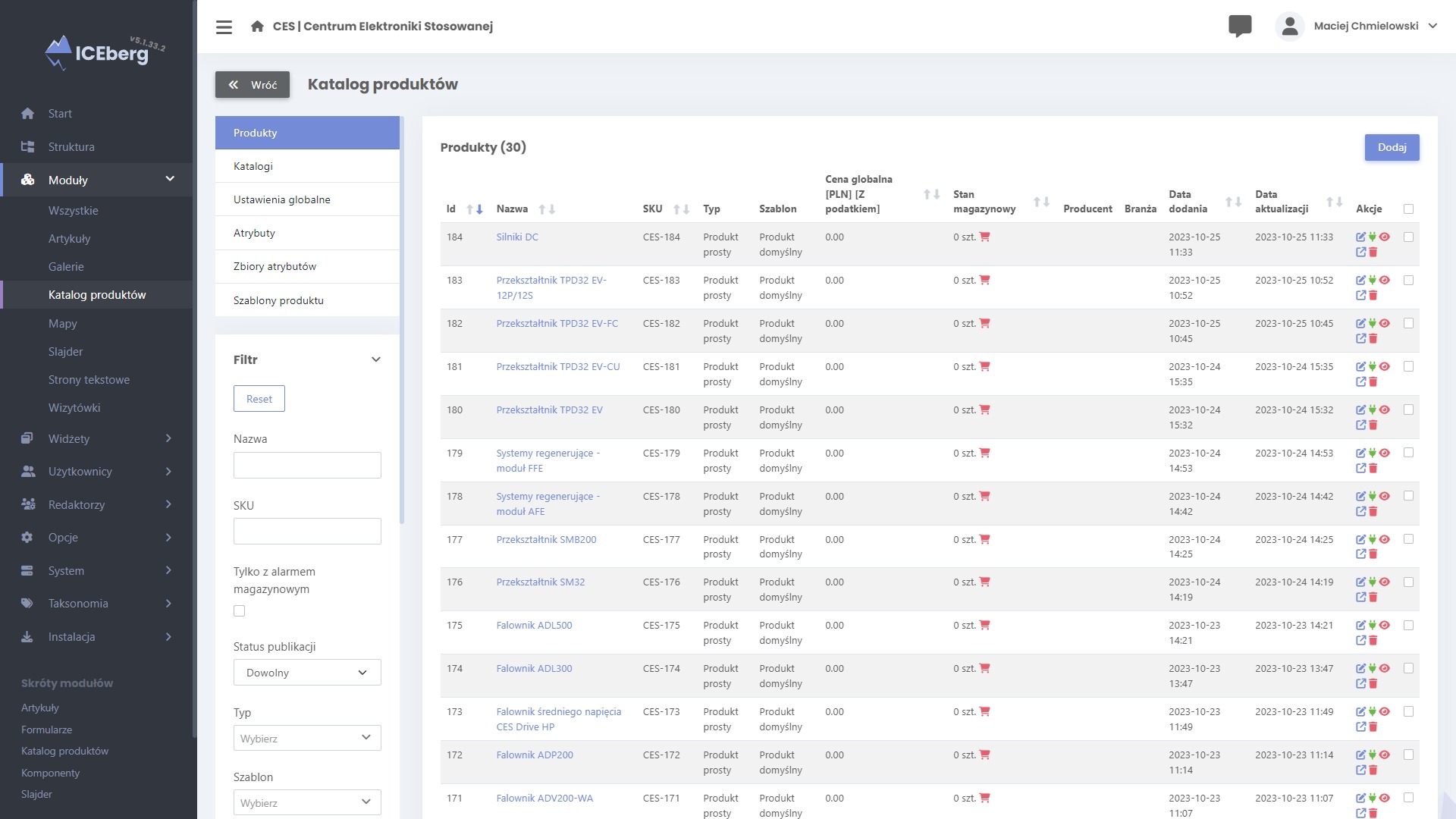The width and height of the screenshot is (1456, 819).
Task: Select checkbox for product CES-179
Action: pyautogui.click(x=1409, y=453)
